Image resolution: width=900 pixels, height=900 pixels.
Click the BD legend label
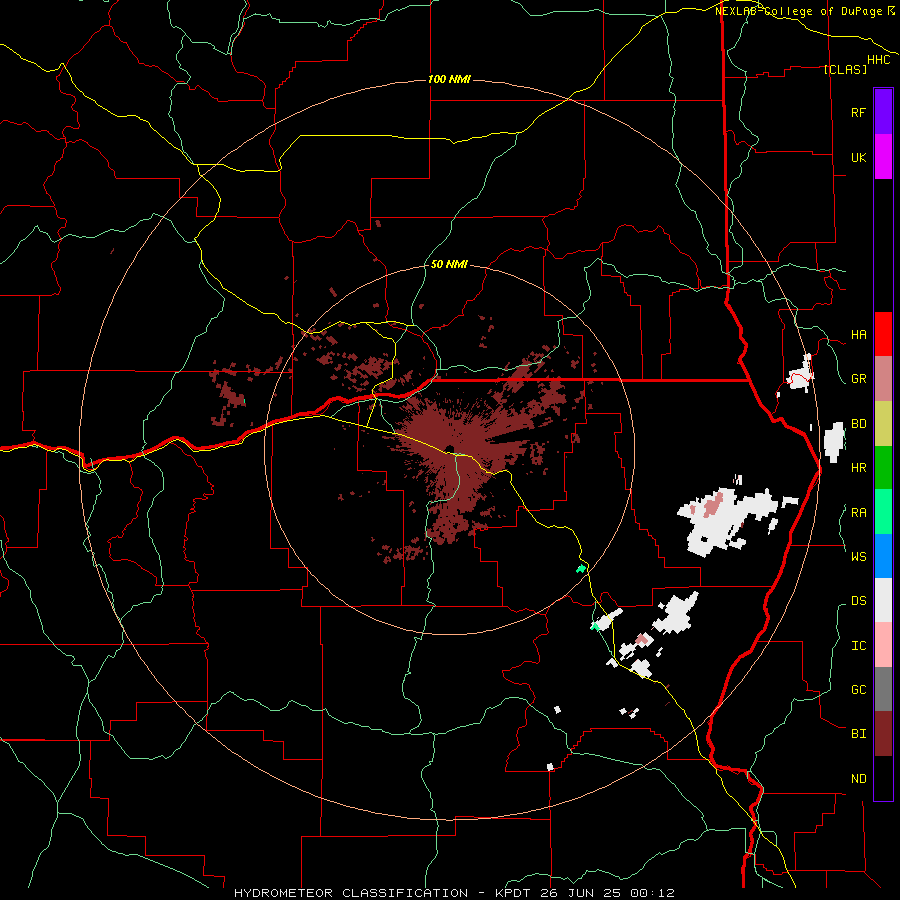click(858, 424)
